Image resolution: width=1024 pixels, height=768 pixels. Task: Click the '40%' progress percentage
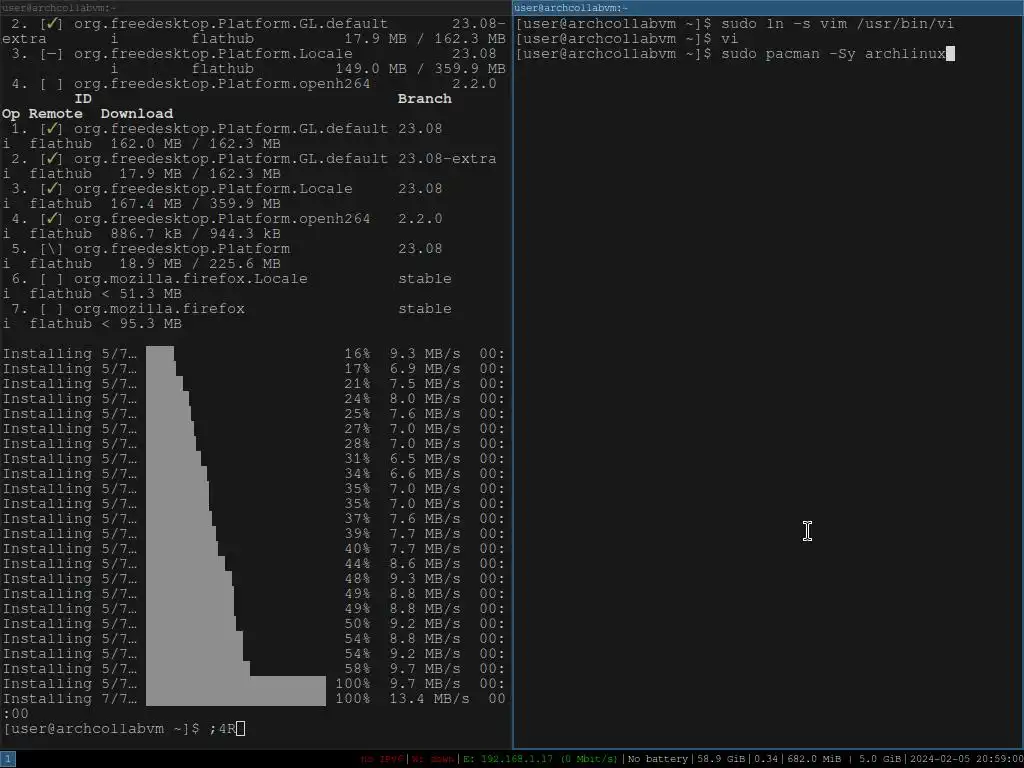[357, 549]
